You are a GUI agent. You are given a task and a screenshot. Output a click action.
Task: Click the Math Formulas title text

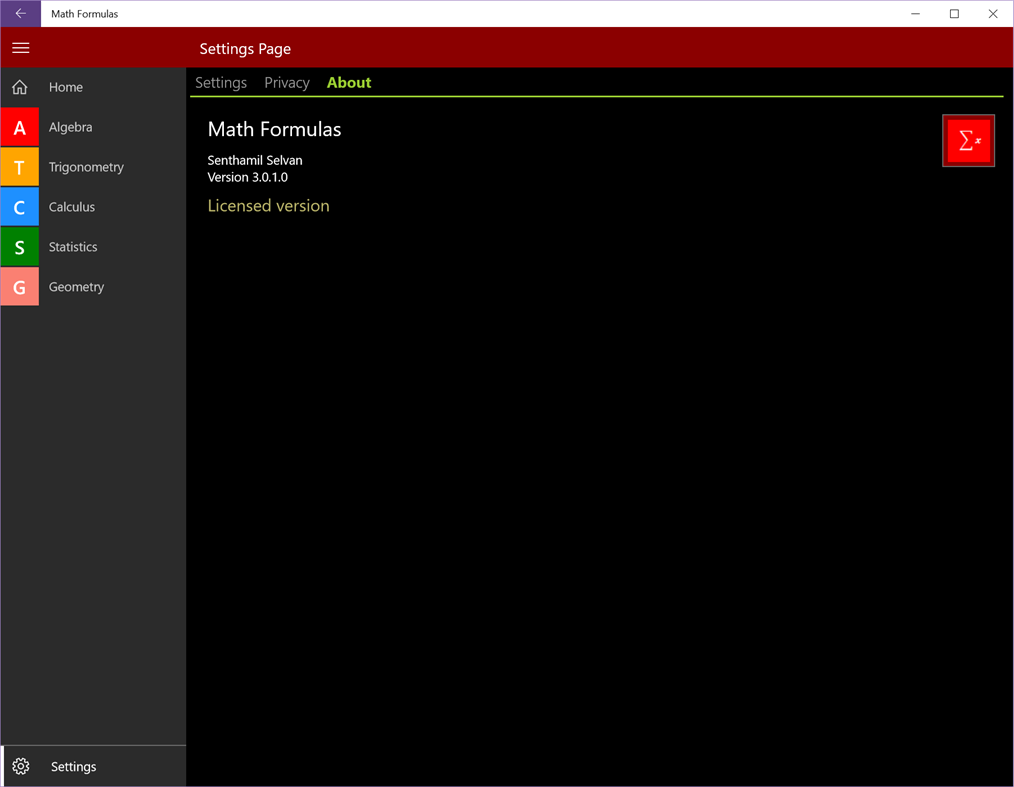click(273, 129)
